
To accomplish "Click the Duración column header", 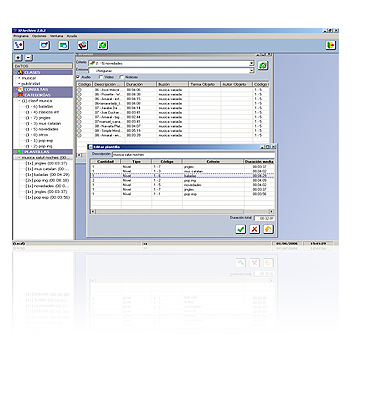I will (x=140, y=84).
